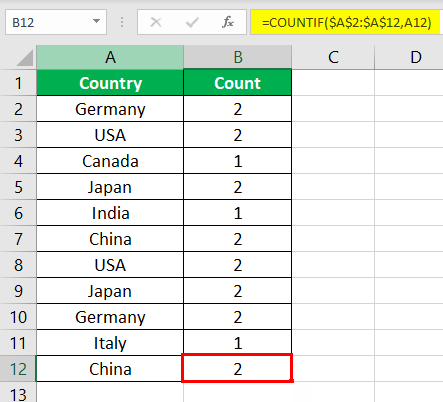Click the Insert Function fx icon
This screenshot has height=402, width=443.
click(228, 22)
